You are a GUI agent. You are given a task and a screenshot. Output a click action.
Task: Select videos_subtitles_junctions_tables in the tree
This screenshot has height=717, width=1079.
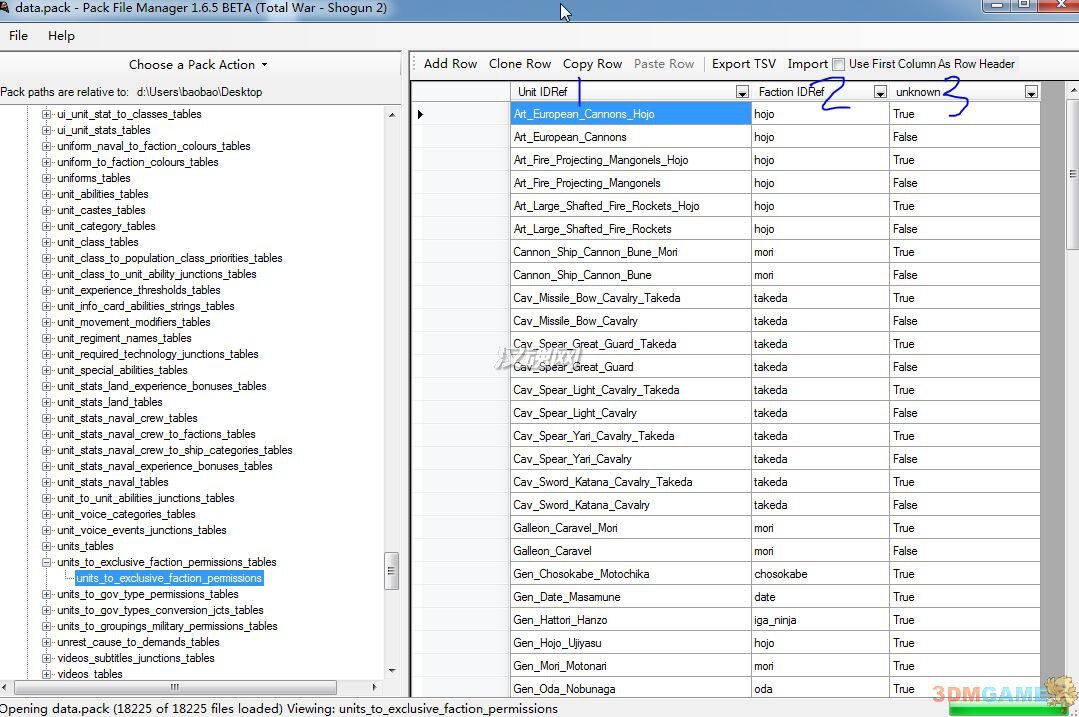pyautogui.click(x=136, y=658)
